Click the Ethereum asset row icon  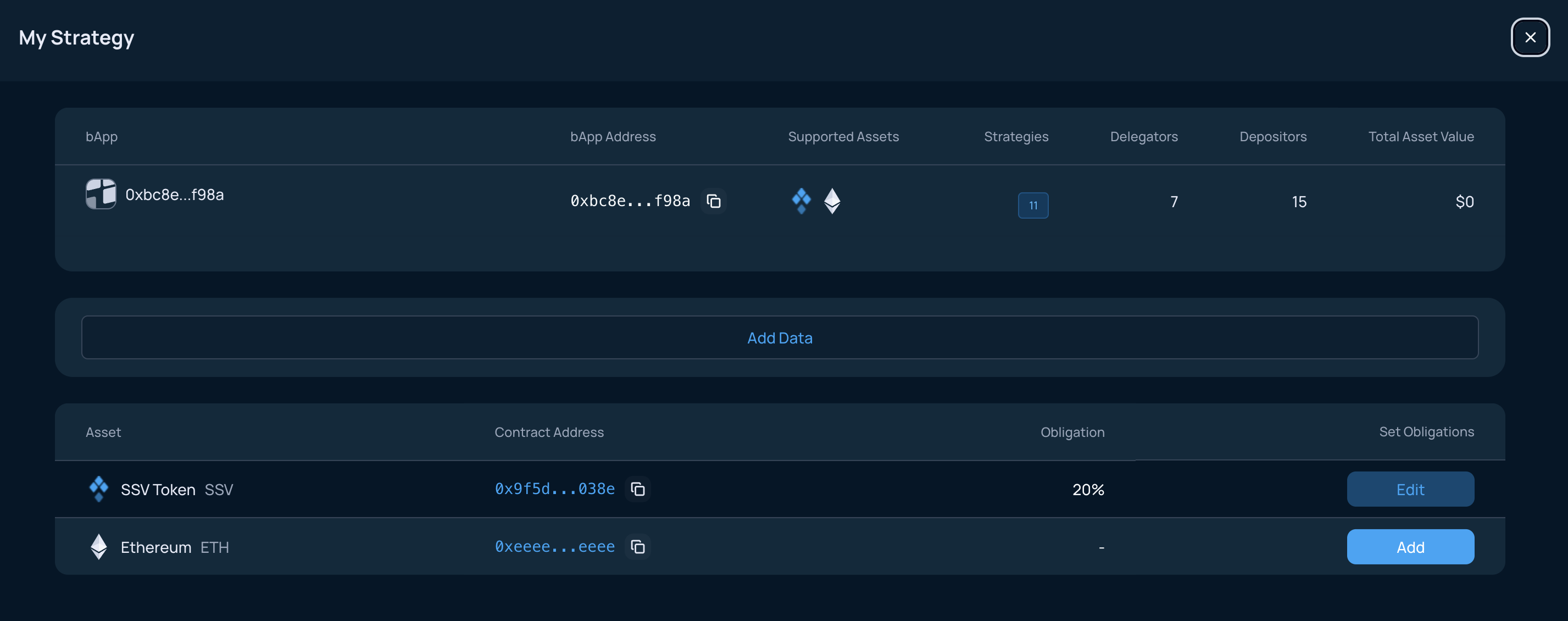coord(98,547)
